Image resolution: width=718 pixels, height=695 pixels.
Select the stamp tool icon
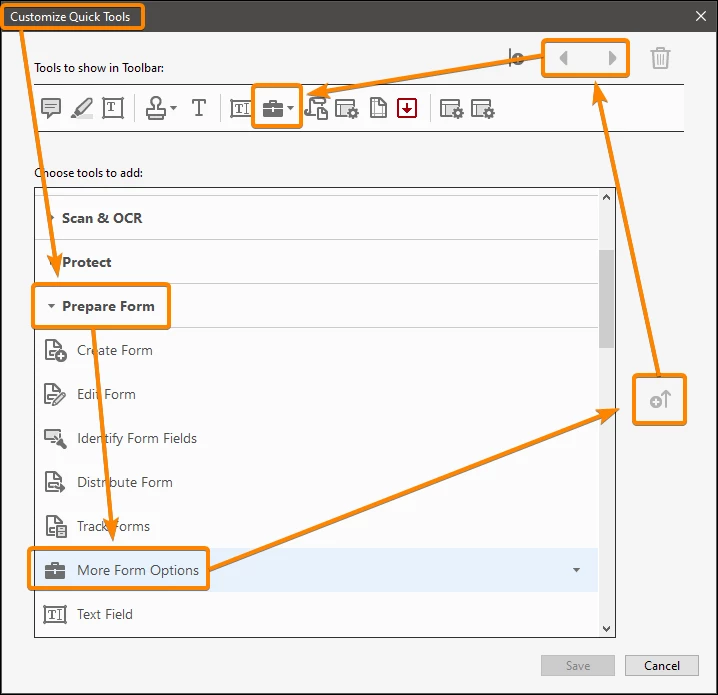pyautogui.click(x=156, y=108)
